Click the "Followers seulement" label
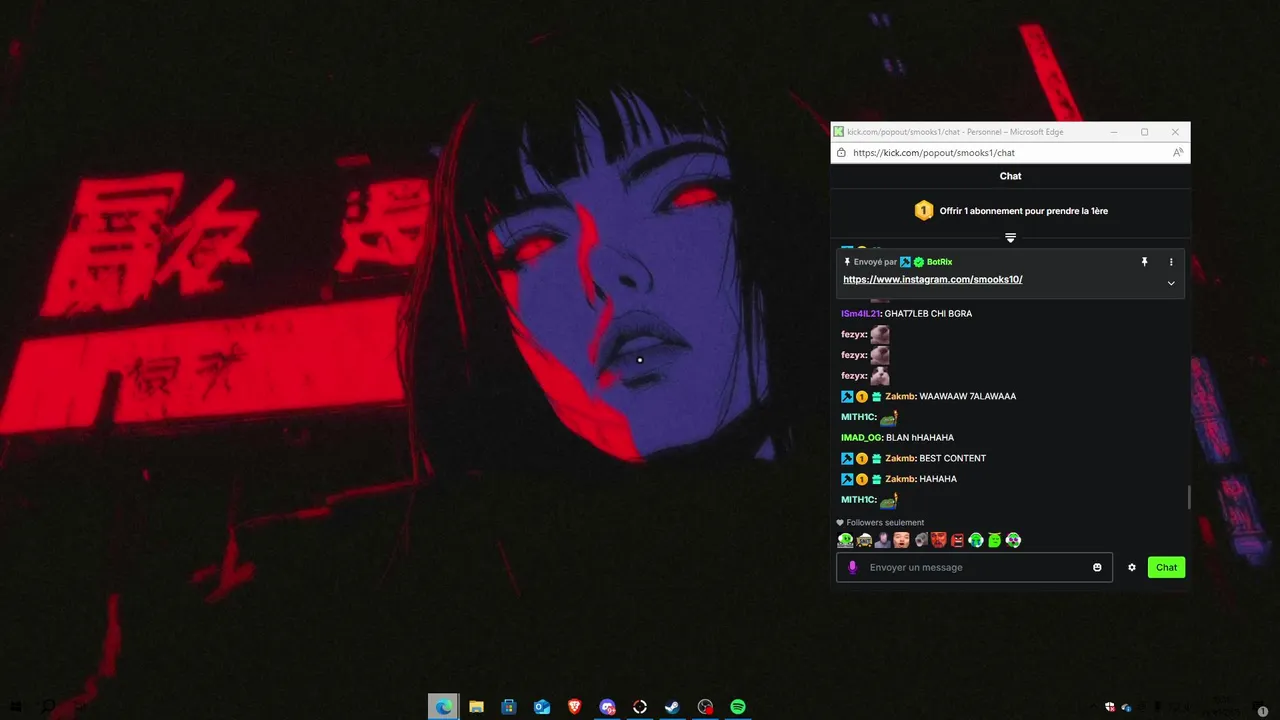 pos(885,523)
